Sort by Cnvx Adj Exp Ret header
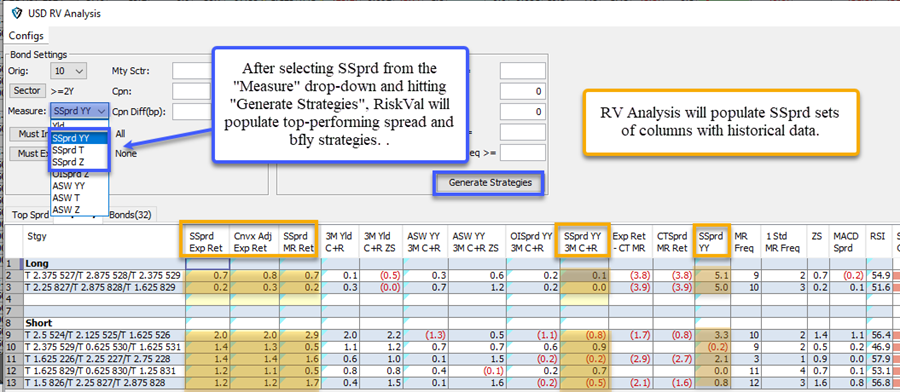This screenshot has width=900, height=392. coord(253,242)
